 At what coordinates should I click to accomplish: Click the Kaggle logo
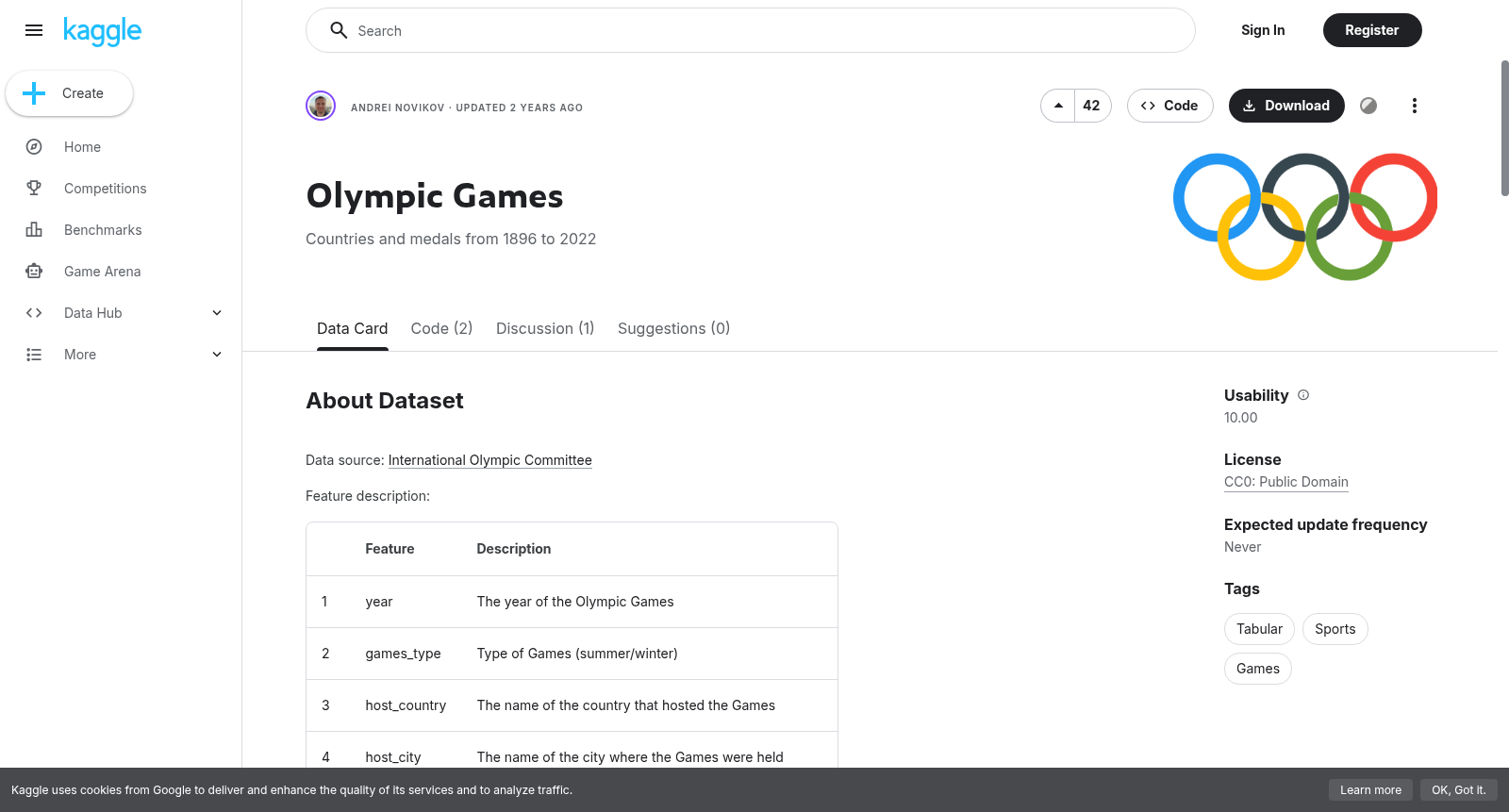tap(102, 31)
